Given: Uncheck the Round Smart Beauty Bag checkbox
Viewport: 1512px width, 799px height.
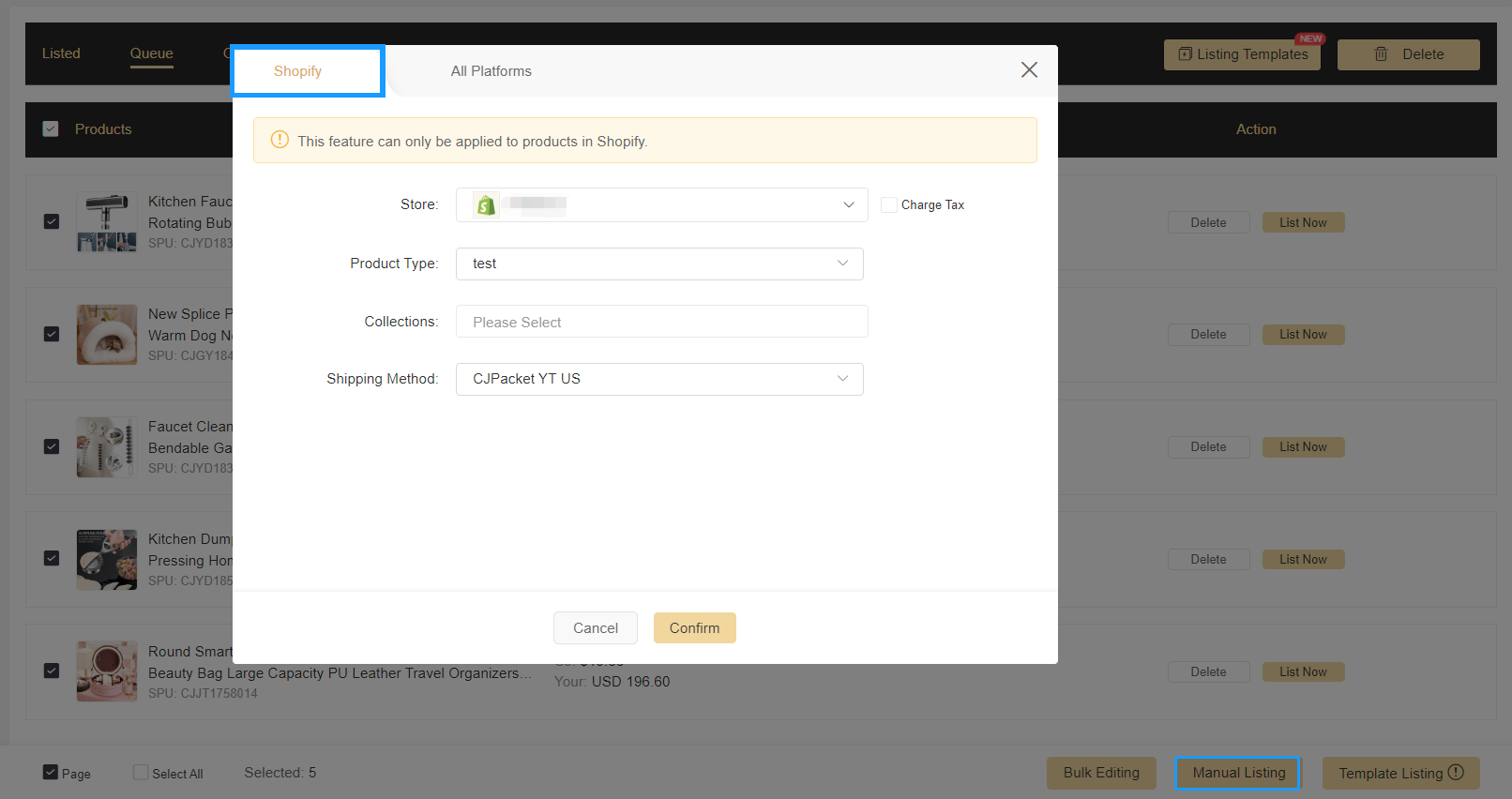Looking at the screenshot, I should pyautogui.click(x=52, y=671).
